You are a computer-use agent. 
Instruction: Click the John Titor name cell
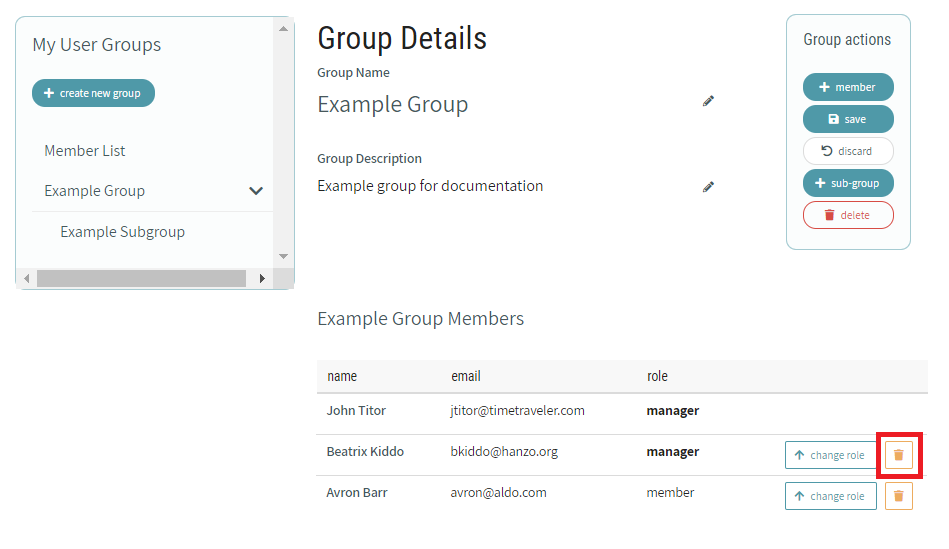coord(356,410)
